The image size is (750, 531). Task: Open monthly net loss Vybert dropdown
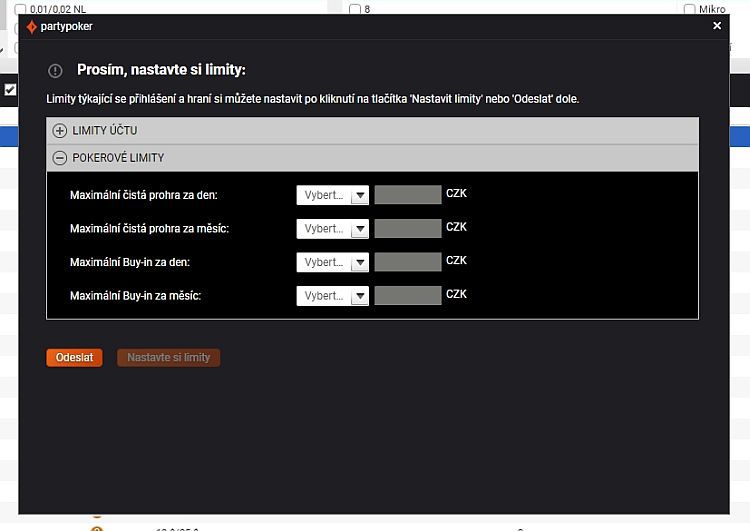coord(332,229)
